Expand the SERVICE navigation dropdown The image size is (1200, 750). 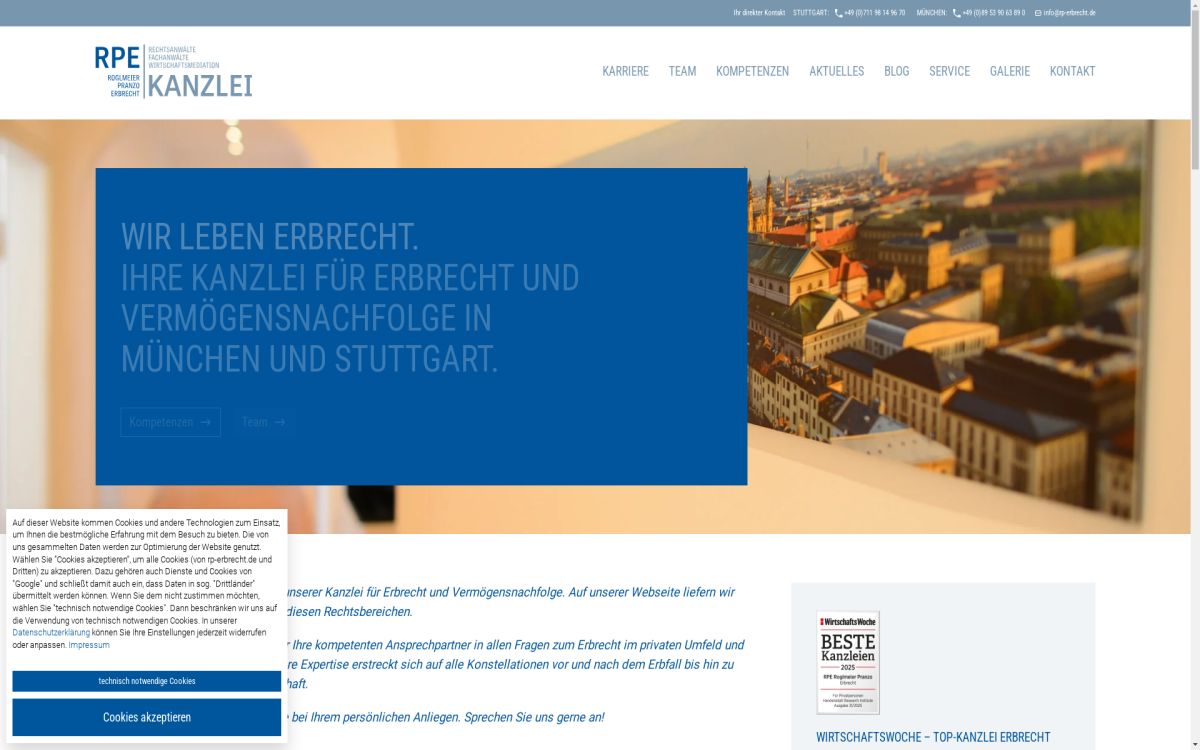pos(949,71)
